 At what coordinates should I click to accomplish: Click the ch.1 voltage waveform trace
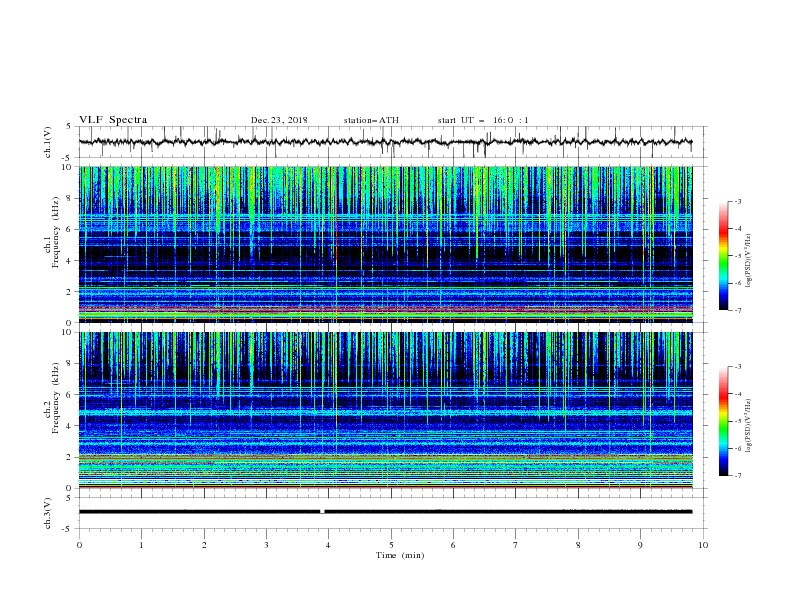click(386, 142)
